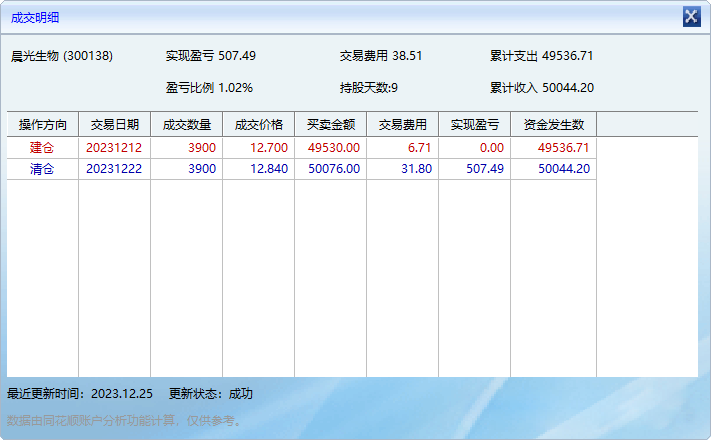Select the 建仓 transaction row
Viewport: 711px width, 440px height.
point(42,148)
